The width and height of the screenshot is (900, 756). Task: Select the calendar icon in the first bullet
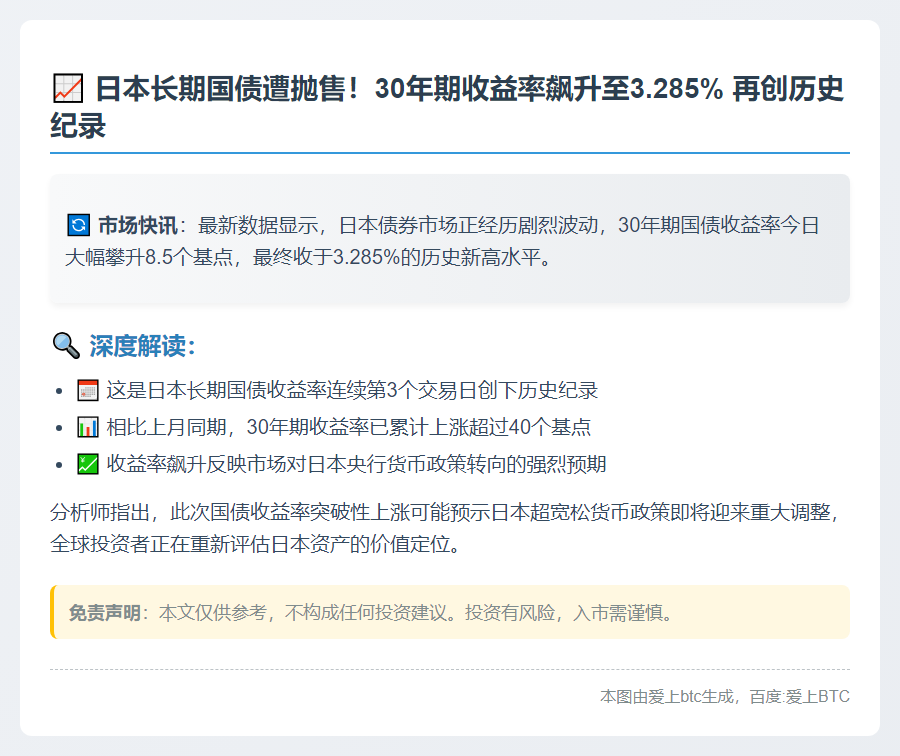tap(88, 390)
